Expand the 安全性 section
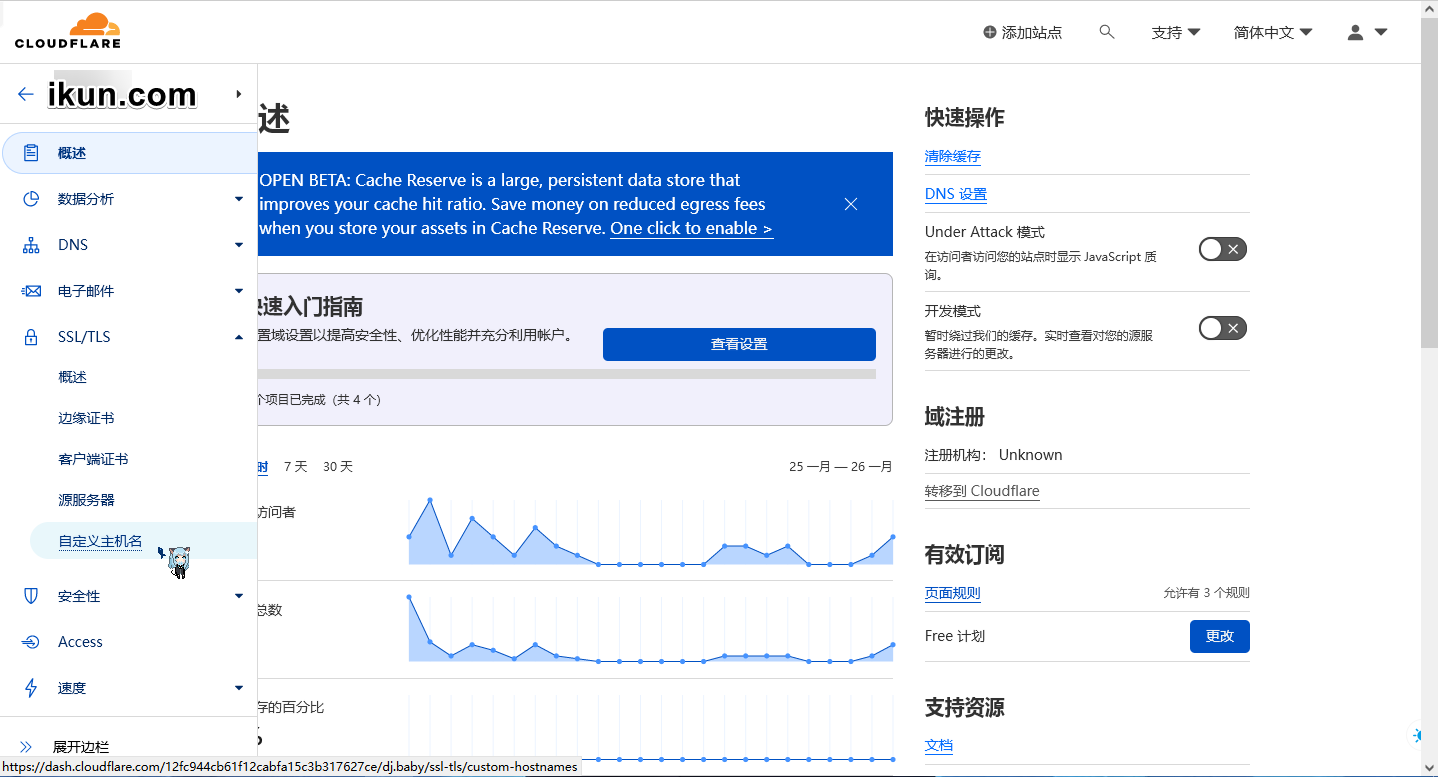The image size is (1438, 777). pyautogui.click(x=239, y=596)
